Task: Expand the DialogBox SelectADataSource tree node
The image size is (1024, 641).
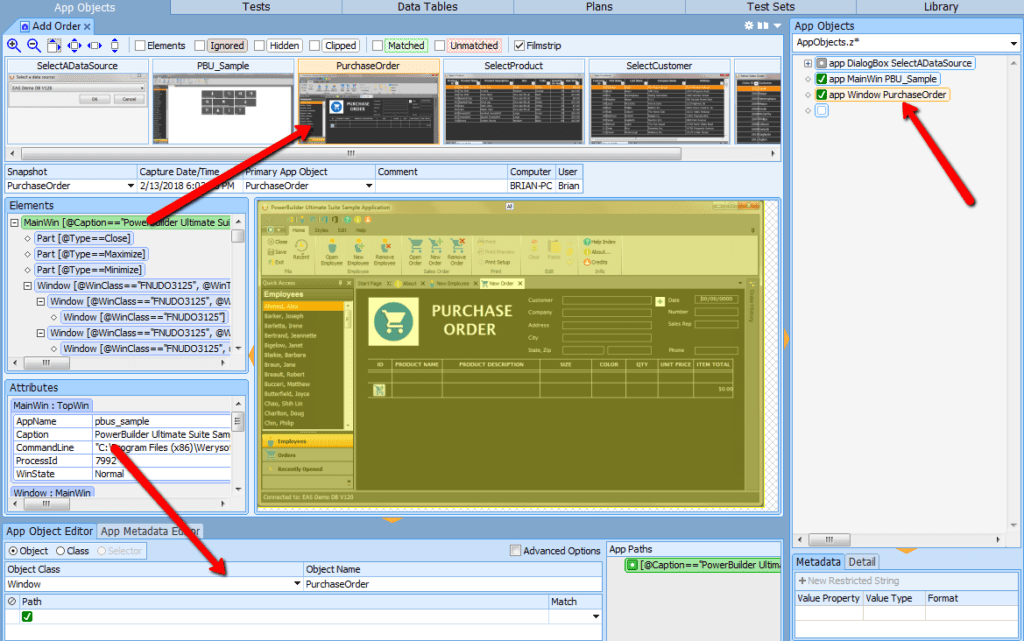Action: pos(808,63)
